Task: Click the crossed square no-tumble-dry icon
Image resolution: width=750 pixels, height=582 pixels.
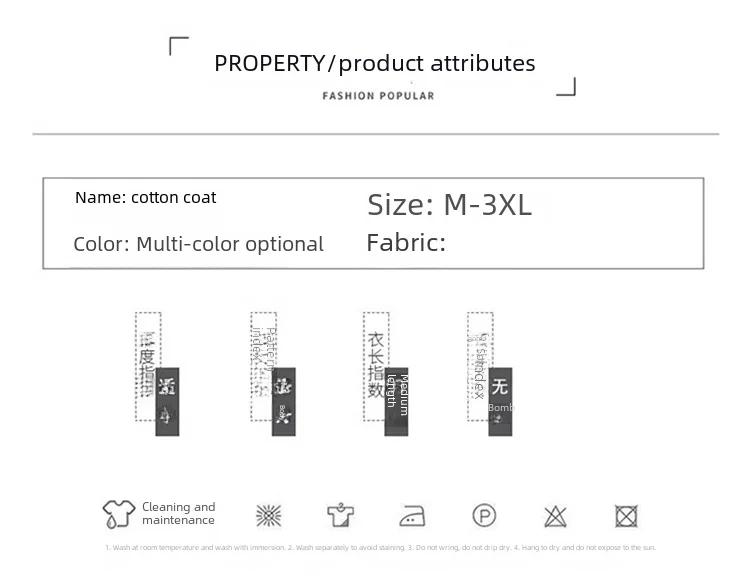Action: pos(626,516)
